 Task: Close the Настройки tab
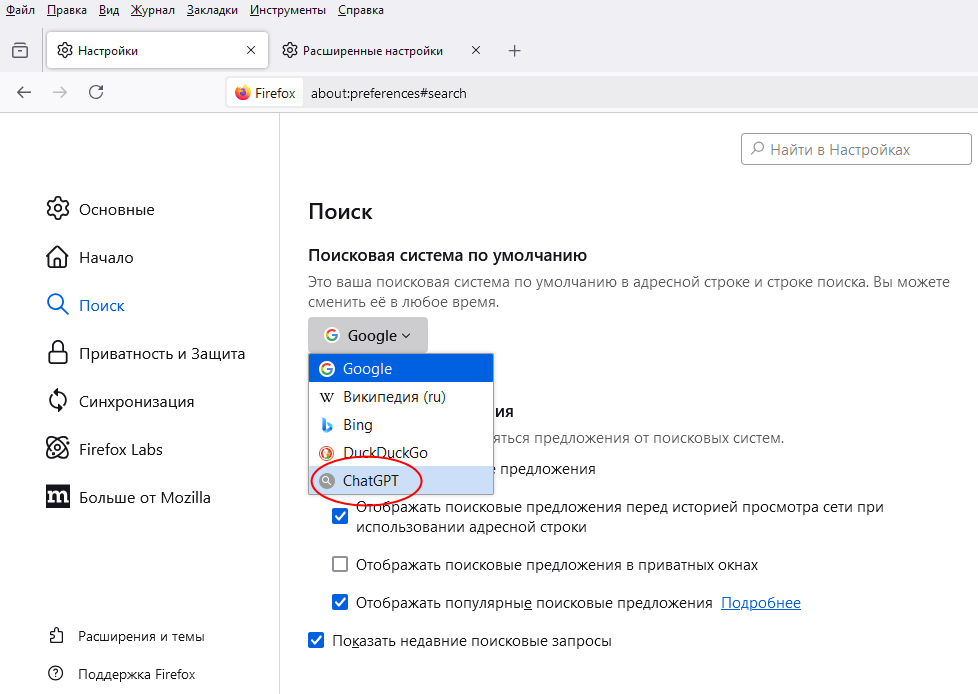251,50
